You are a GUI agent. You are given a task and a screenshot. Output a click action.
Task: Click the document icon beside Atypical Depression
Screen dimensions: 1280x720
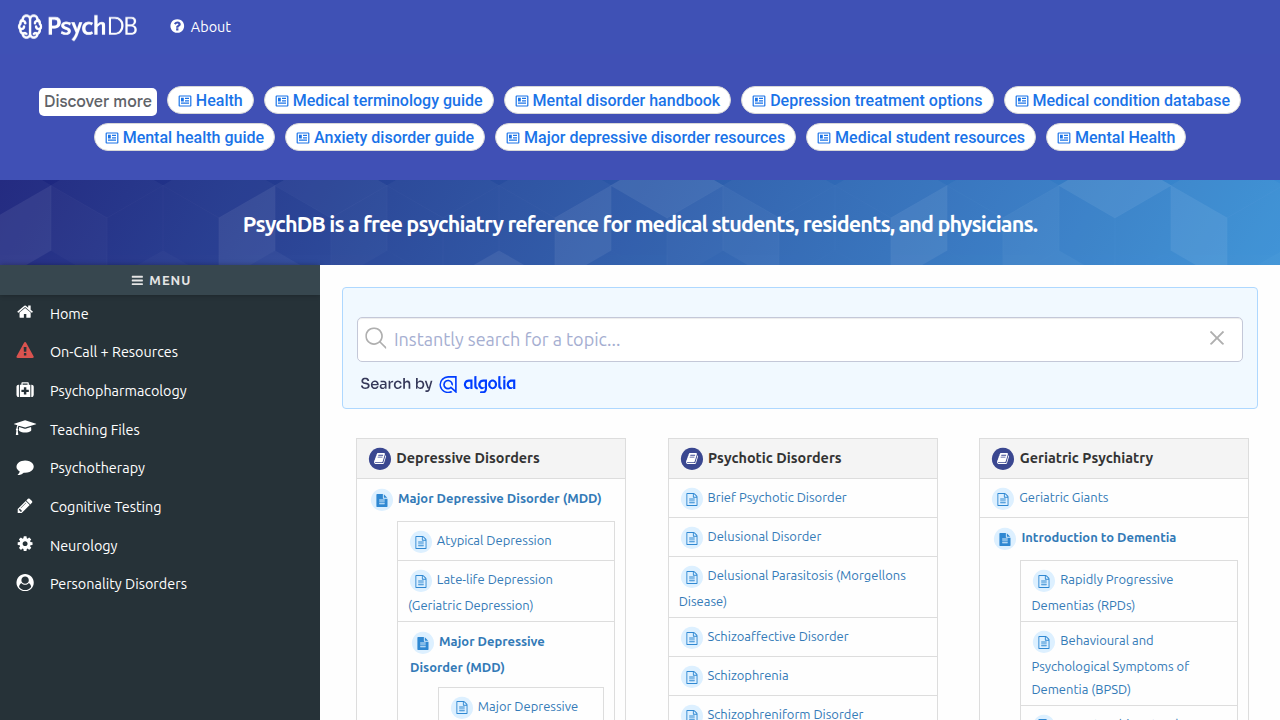420,541
